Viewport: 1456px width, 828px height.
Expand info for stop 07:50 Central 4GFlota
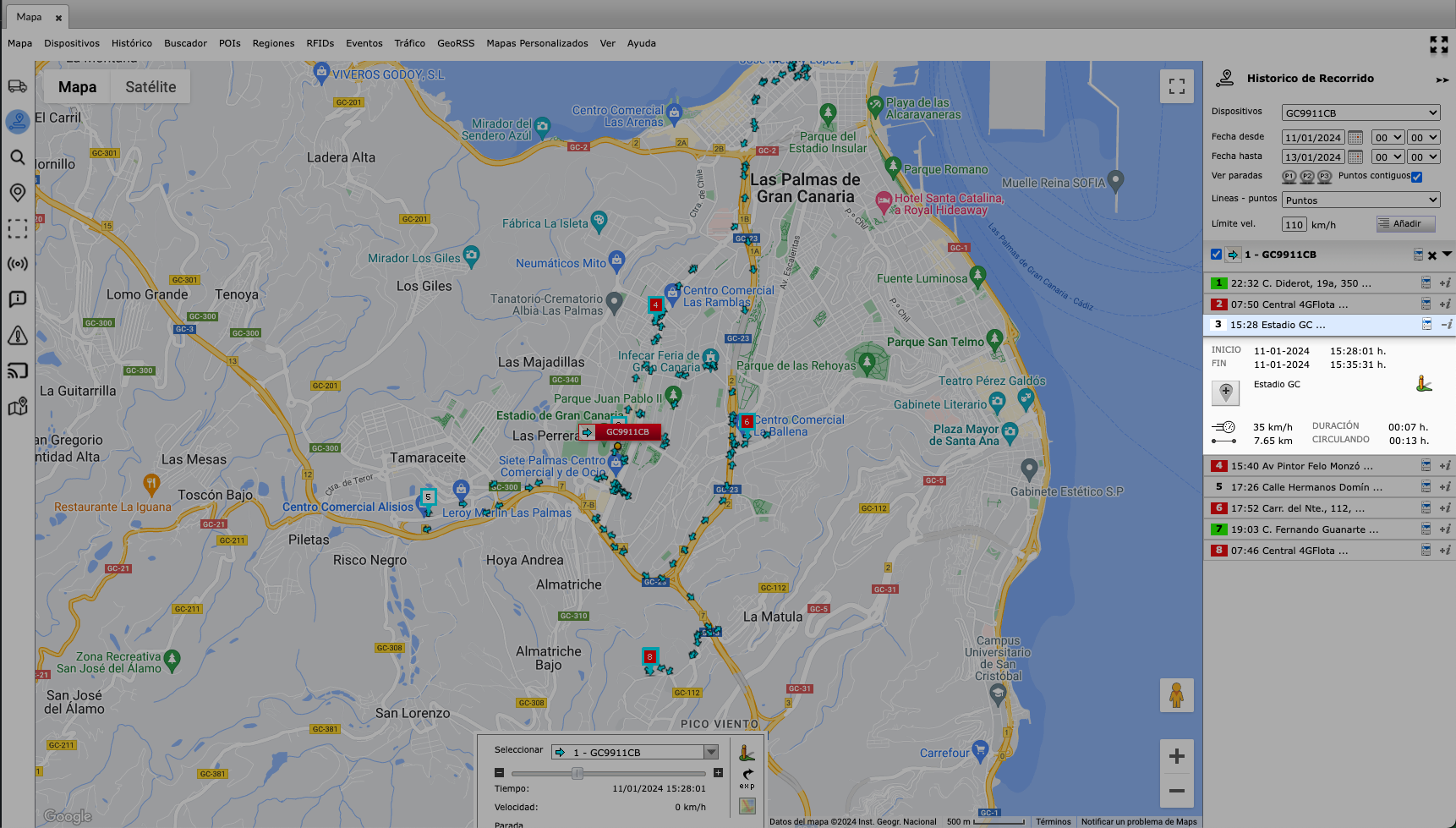(1446, 304)
